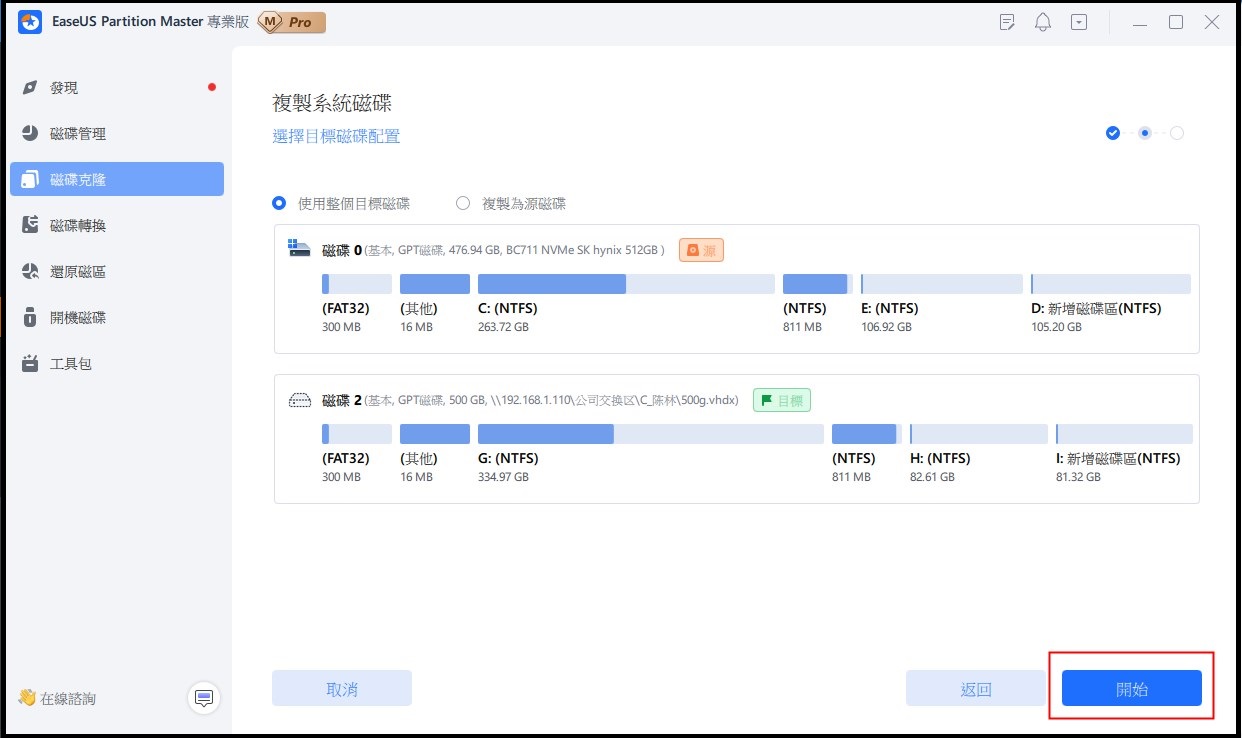Open 磁碟轉換 in the sidebar
This screenshot has width=1242, height=738.
click(77, 226)
